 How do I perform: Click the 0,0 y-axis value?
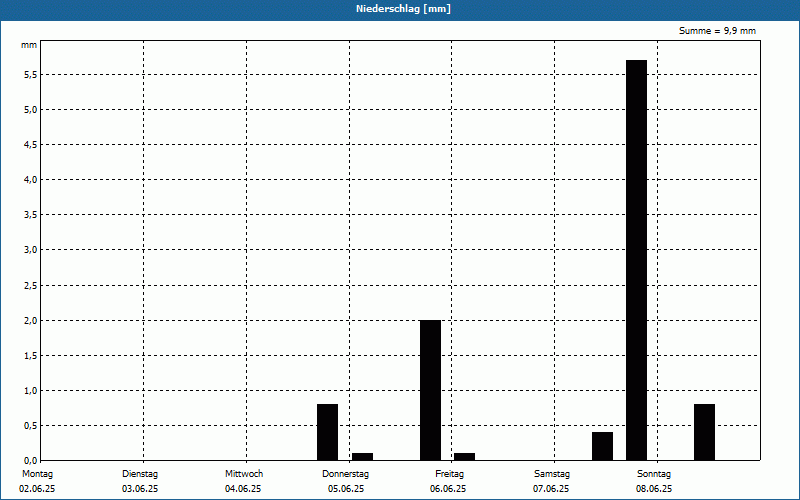point(31,461)
